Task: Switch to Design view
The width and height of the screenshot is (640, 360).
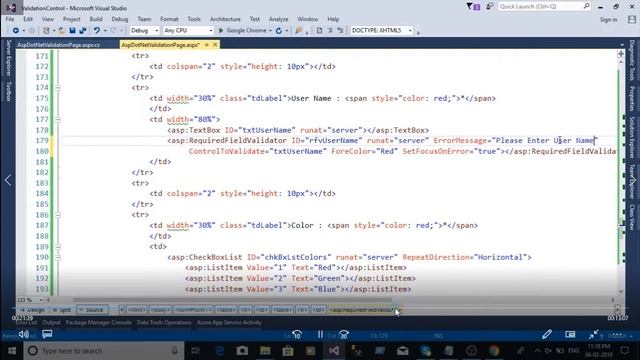Action: pyautogui.click(x=33, y=310)
